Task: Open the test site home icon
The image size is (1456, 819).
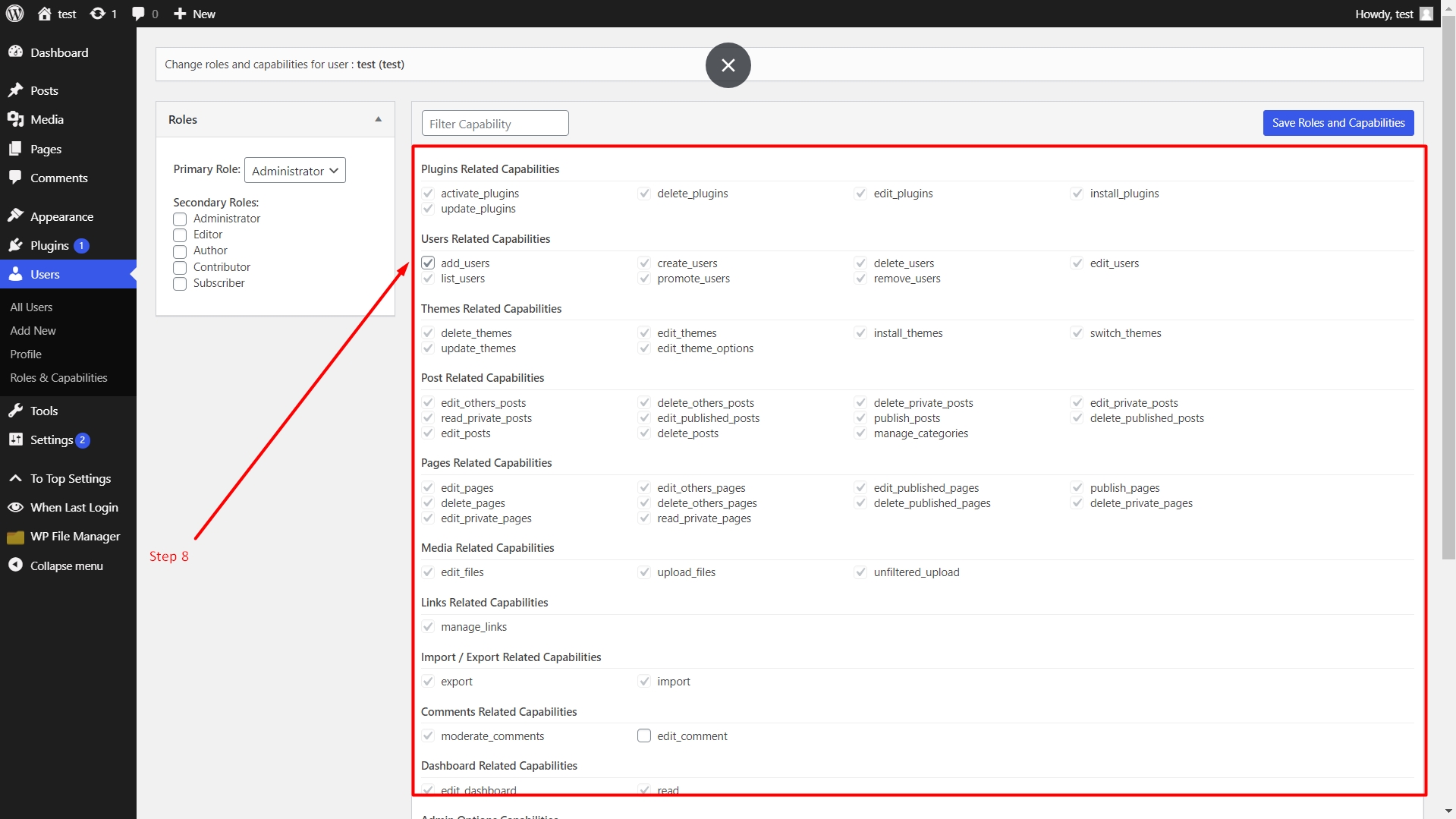Action: click(45, 14)
